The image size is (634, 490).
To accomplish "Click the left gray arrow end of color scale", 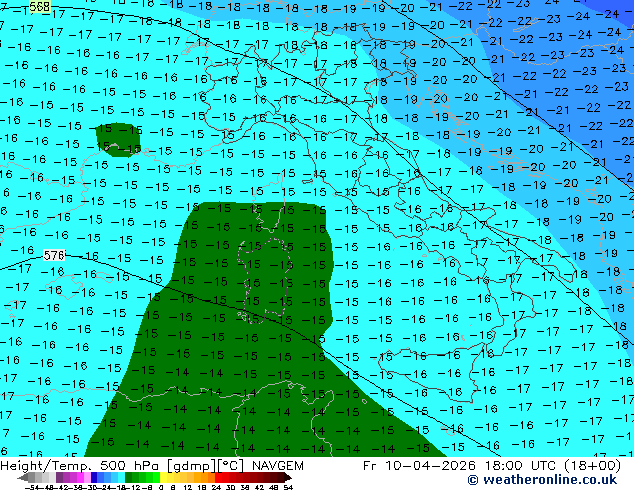I will [23, 477].
